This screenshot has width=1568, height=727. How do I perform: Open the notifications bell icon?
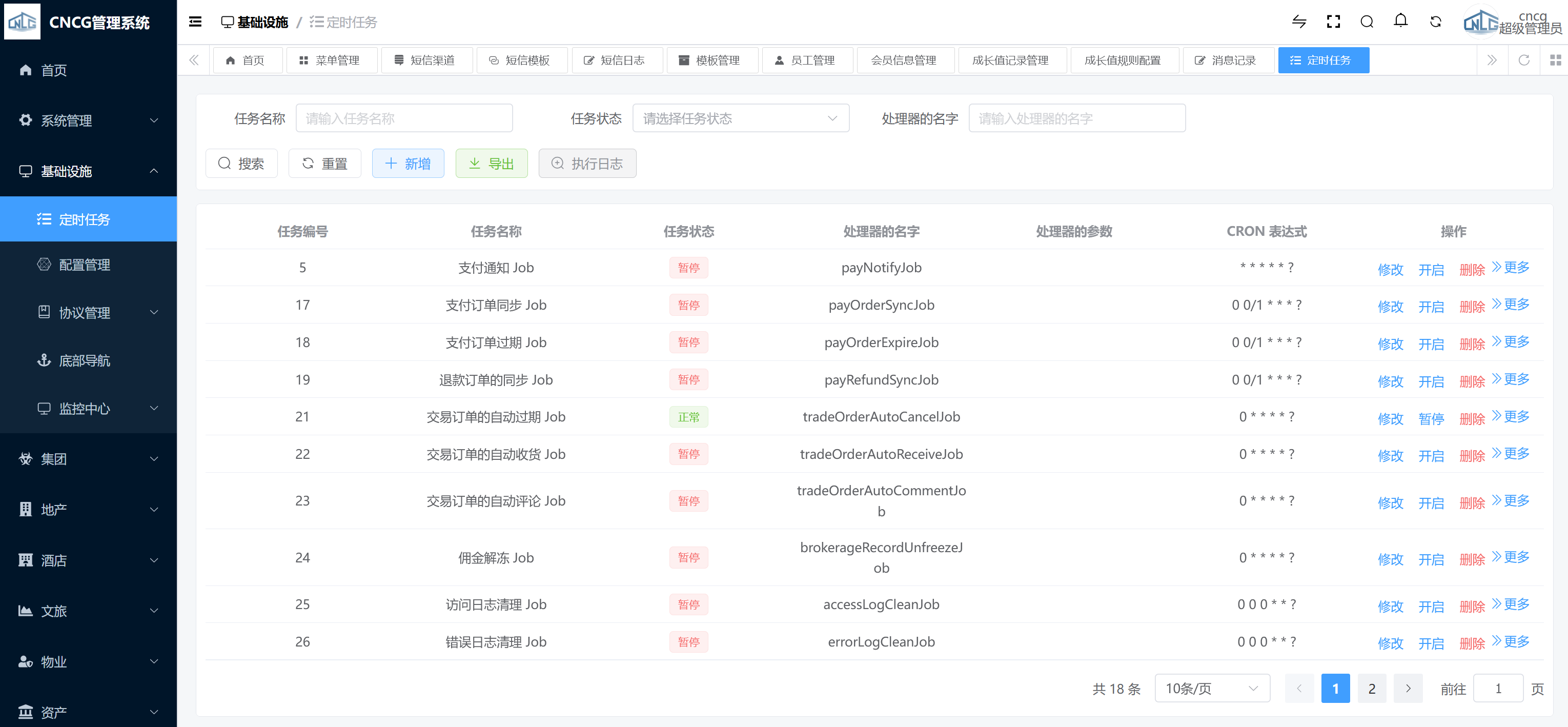[1400, 22]
